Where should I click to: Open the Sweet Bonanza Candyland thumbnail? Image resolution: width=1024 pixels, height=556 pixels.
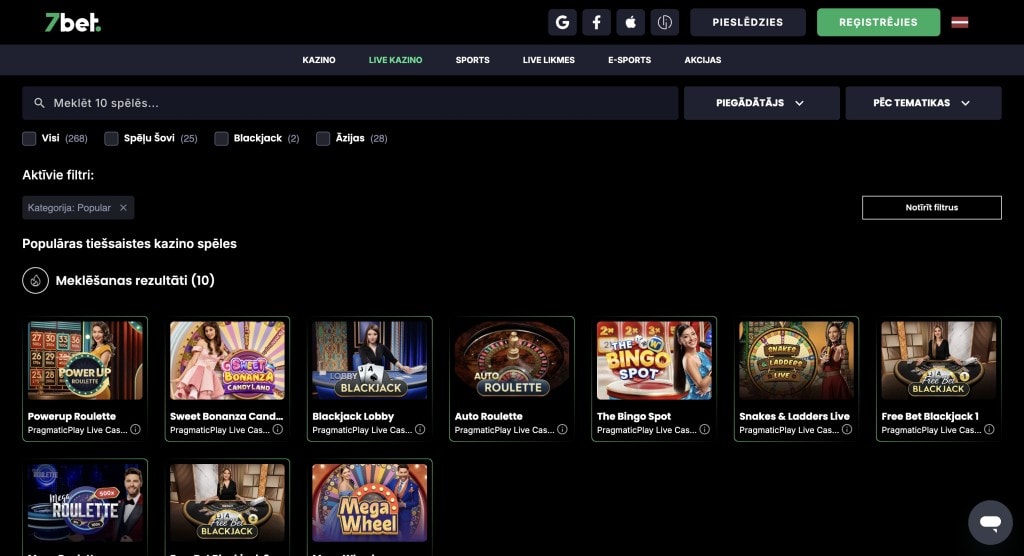pyautogui.click(x=227, y=360)
